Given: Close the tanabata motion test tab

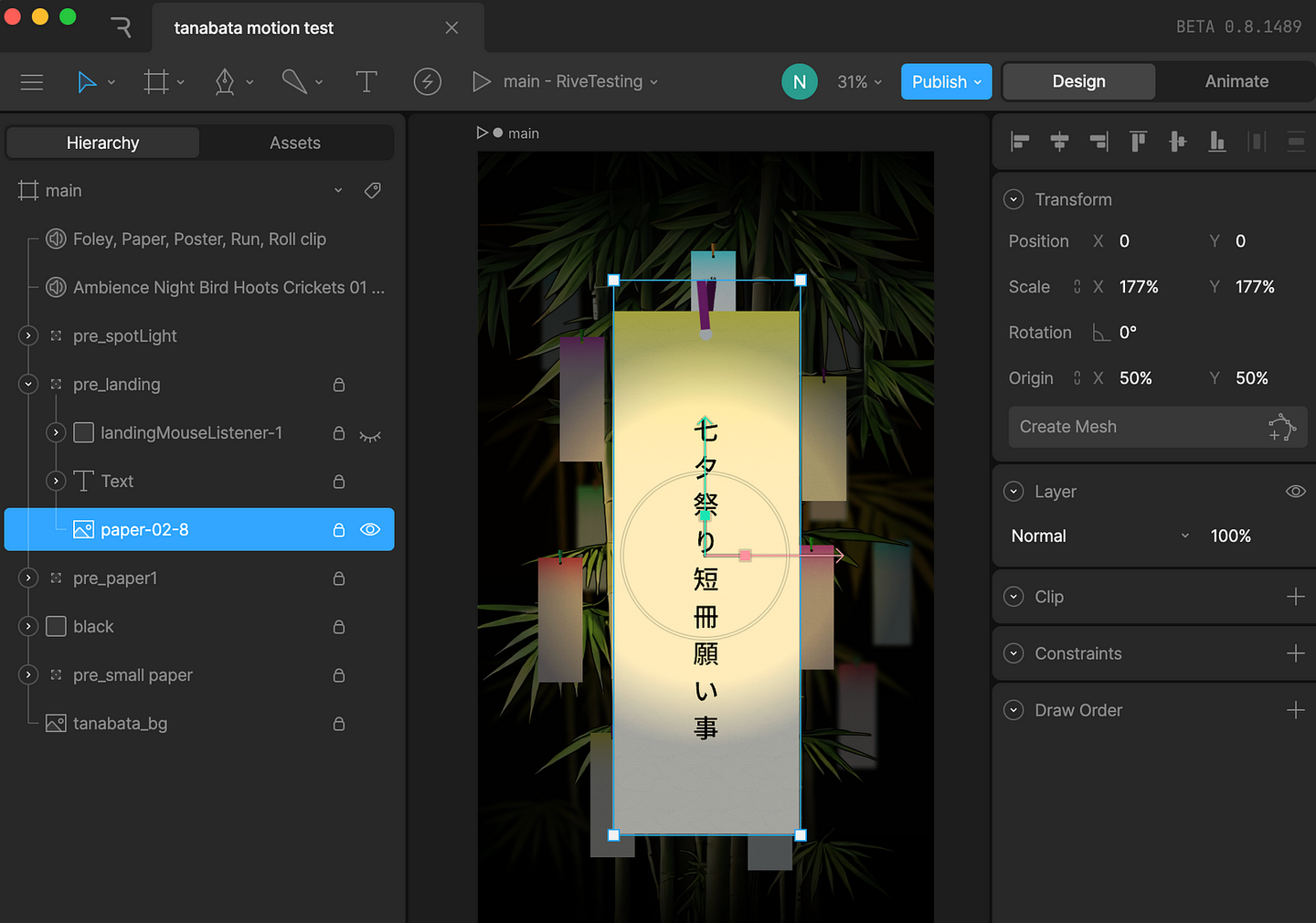Looking at the screenshot, I should click(451, 28).
